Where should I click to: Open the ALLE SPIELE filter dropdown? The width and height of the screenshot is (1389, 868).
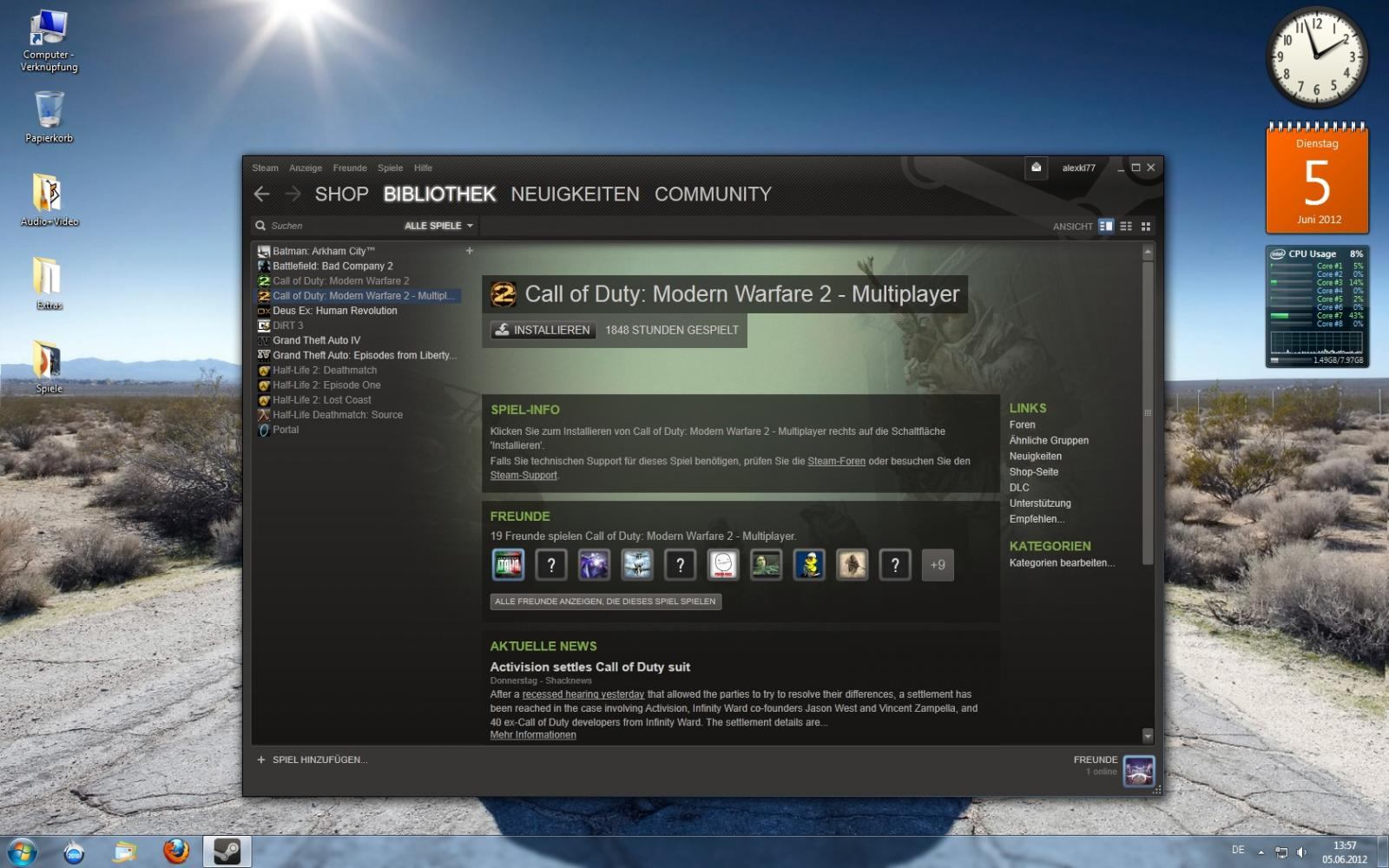pyautogui.click(x=438, y=226)
